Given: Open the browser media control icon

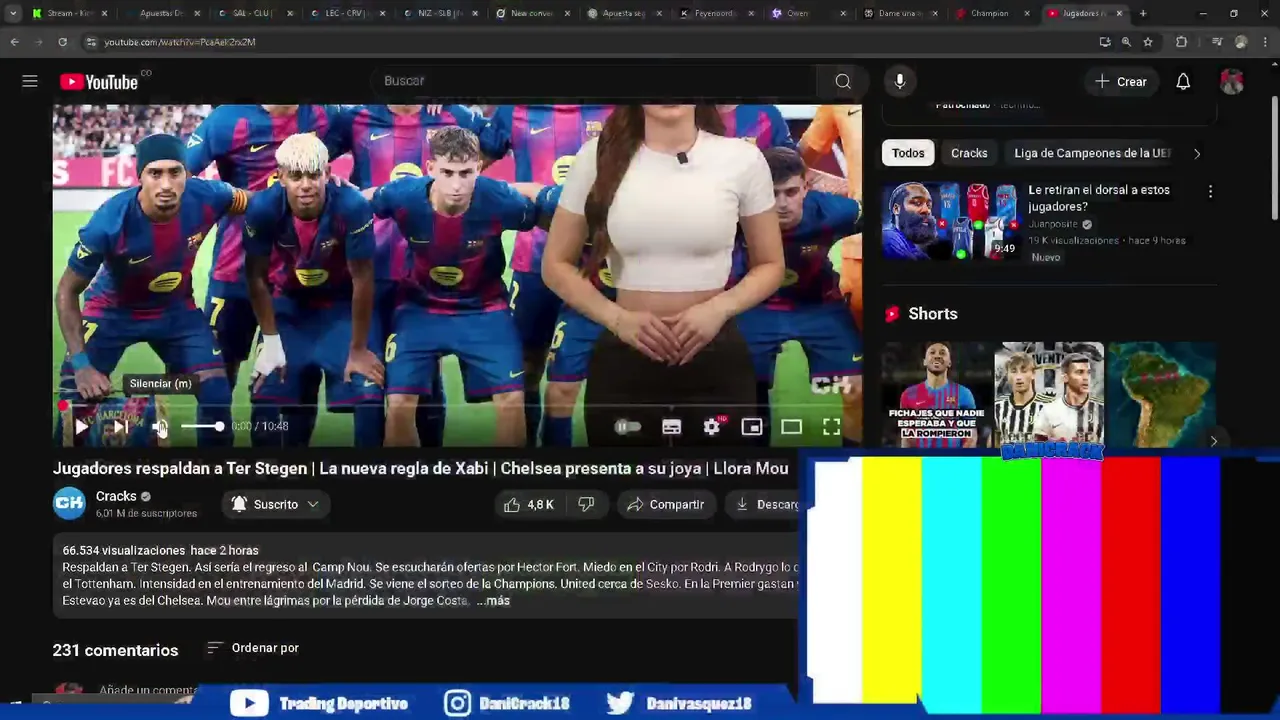Looking at the screenshot, I should 1216,42.
